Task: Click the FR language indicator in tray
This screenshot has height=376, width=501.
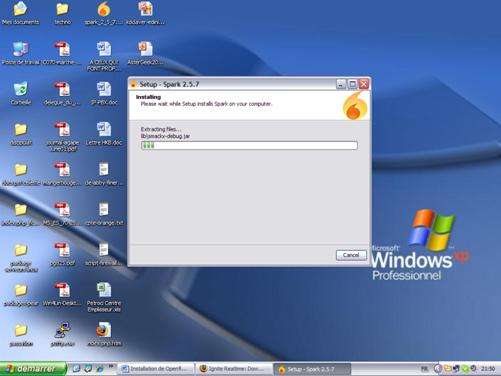Action: coord(424,369)
